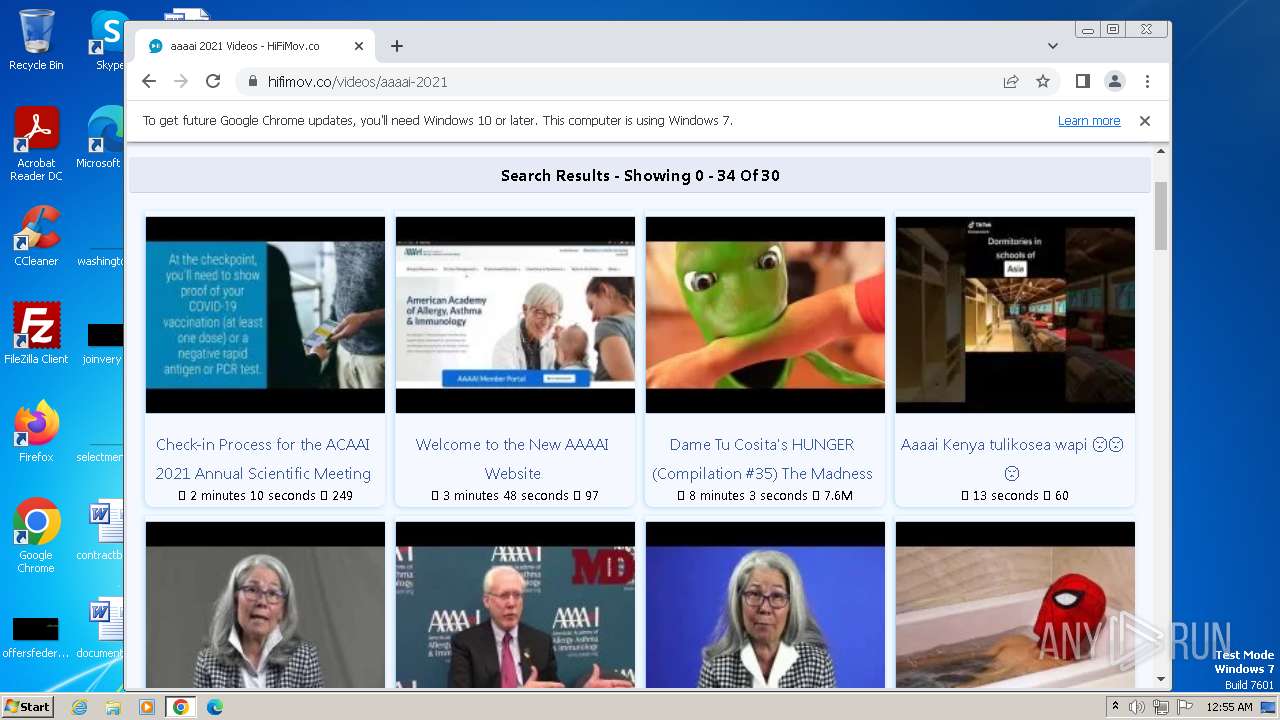Open Welcome to the New AAAAI Website thumbnail
Image resolution: width=1280 pixels, height=720 pixels.
point(515,315)
